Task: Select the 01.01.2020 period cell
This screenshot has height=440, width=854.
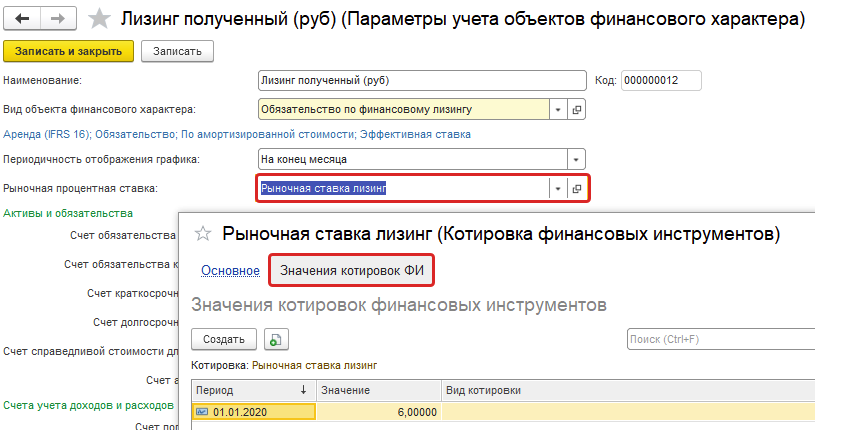Action: click(x=254, y=412)
